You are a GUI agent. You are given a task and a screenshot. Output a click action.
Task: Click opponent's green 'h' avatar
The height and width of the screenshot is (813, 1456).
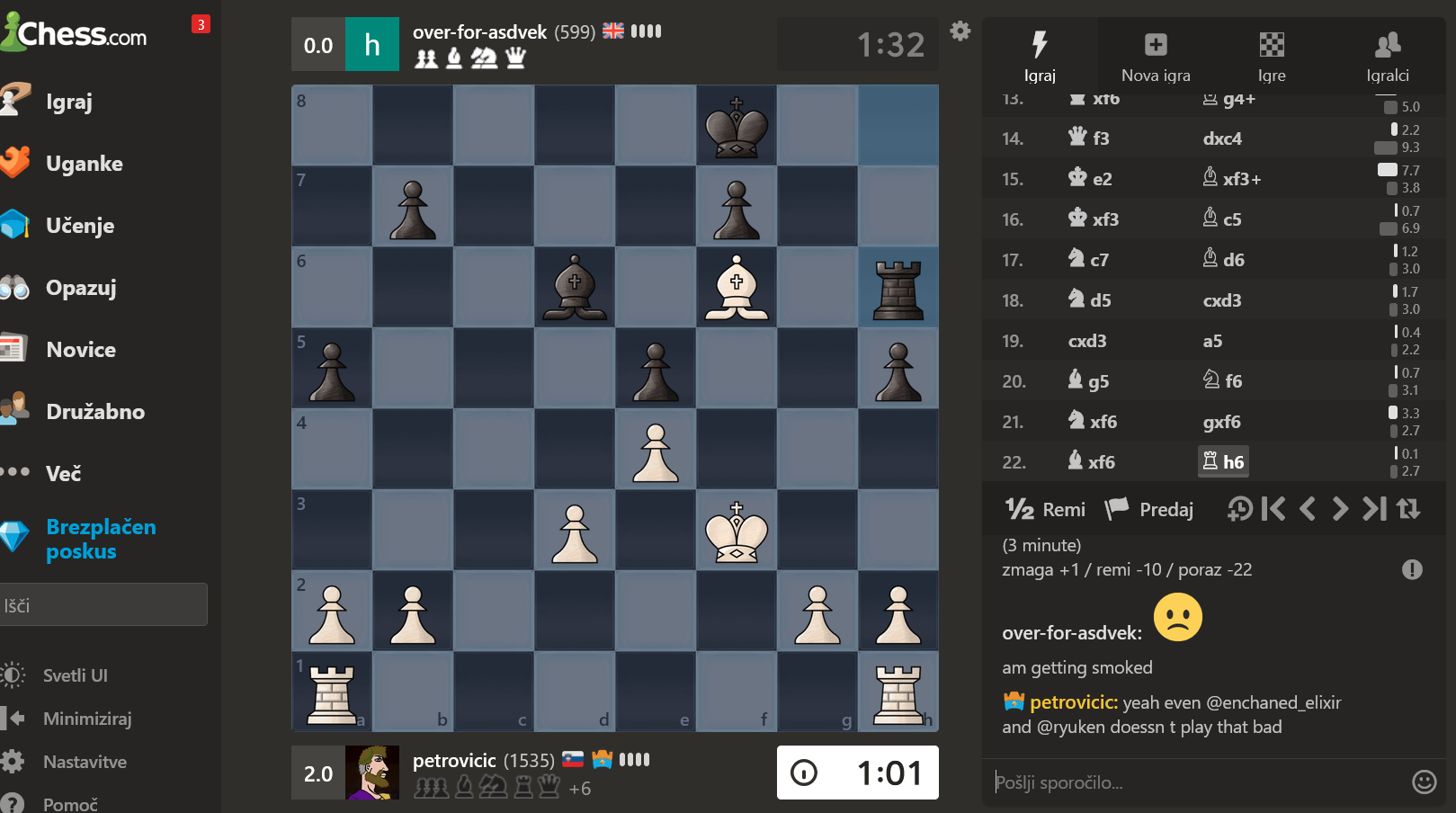(x=372, y=44)
